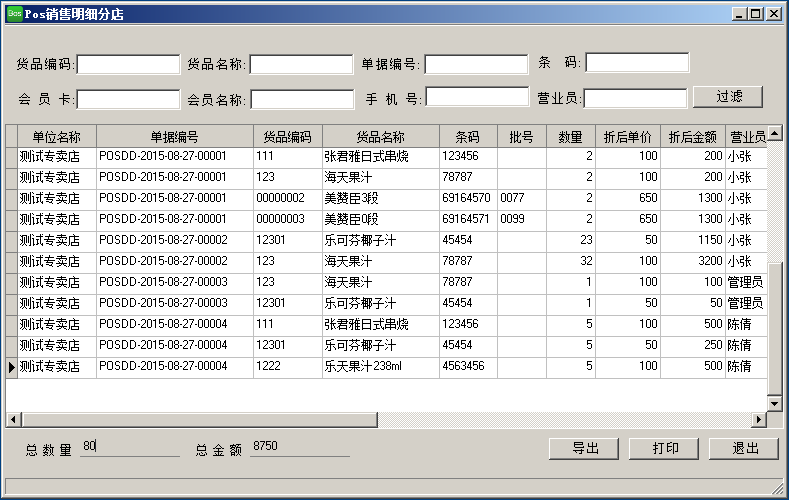Click the 条码 column header
Screen dimensions: 789x500
468,137
